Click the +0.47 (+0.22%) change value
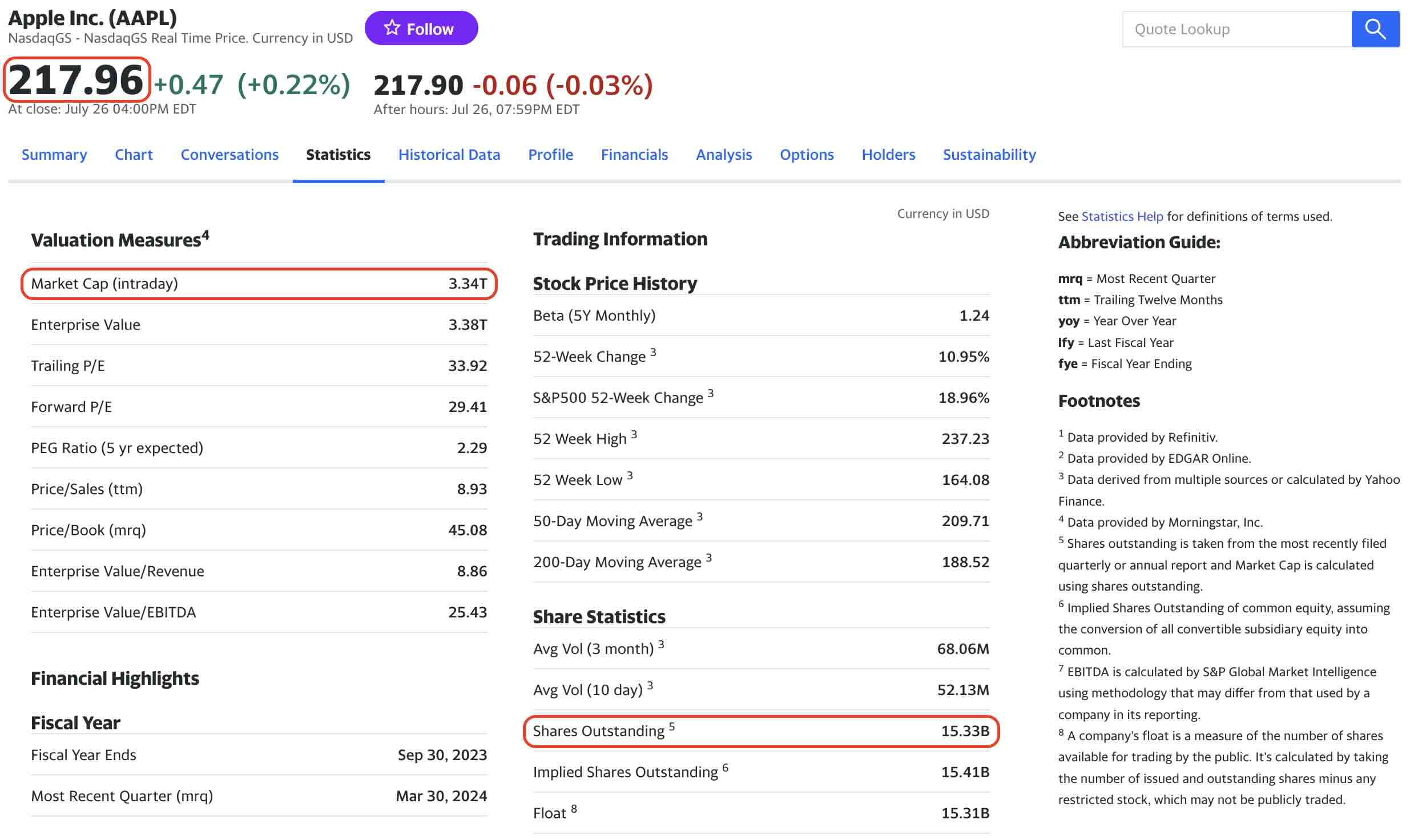The image size is (1410, 840). coord(252,84)
